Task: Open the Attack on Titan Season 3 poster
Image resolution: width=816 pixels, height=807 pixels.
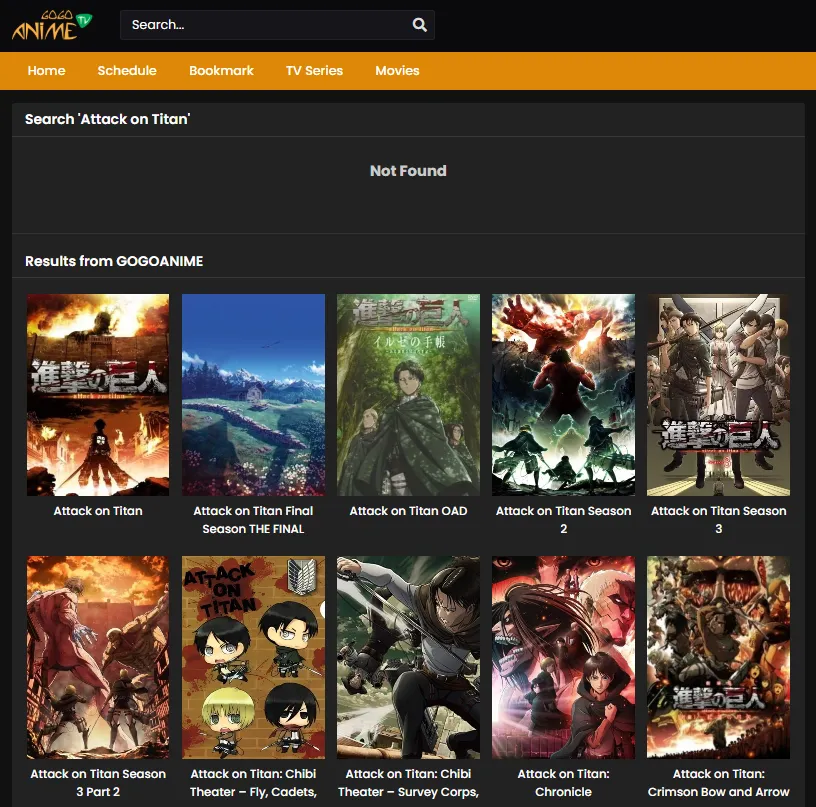Action: 718,394
